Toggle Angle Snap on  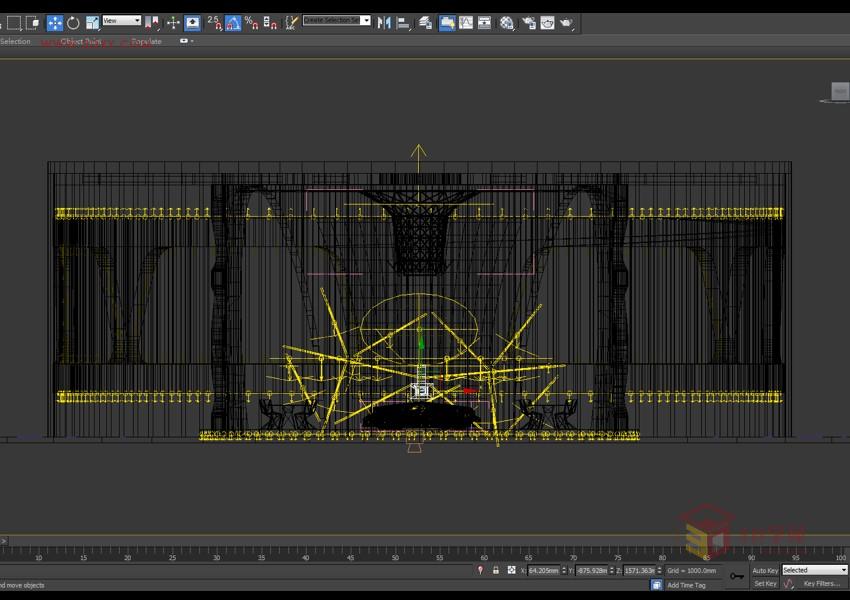[231, 19]
